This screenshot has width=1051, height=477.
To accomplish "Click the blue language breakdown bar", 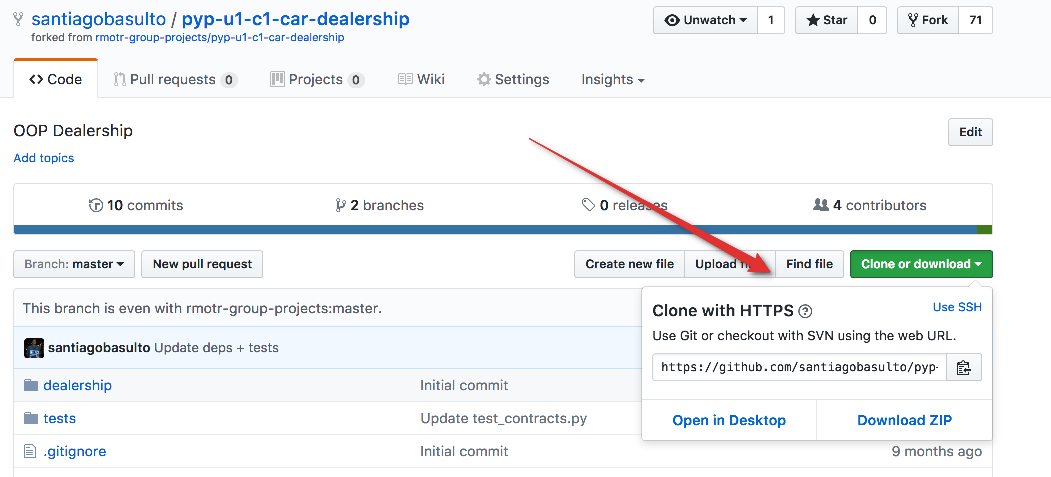I will pos(495,230).
